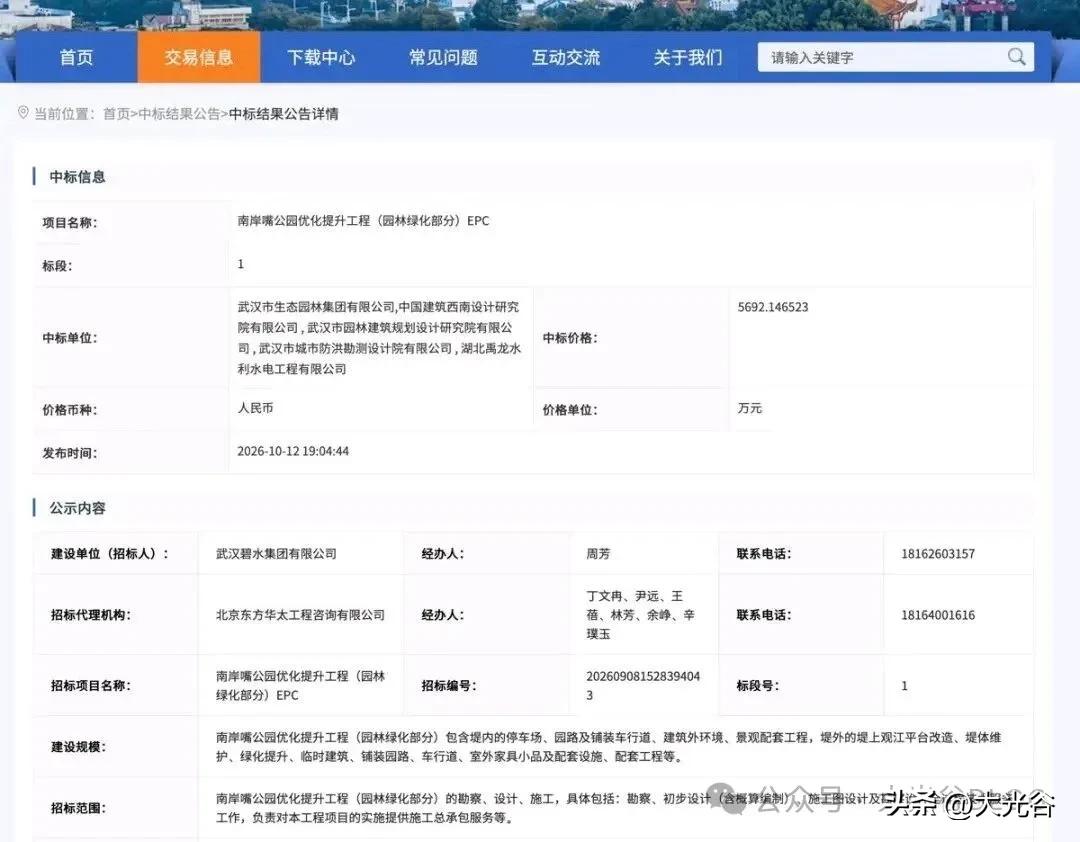1080x842 pixels.
Task: Go to 首页 via breadcrumb link
Action: pos(116,114)
